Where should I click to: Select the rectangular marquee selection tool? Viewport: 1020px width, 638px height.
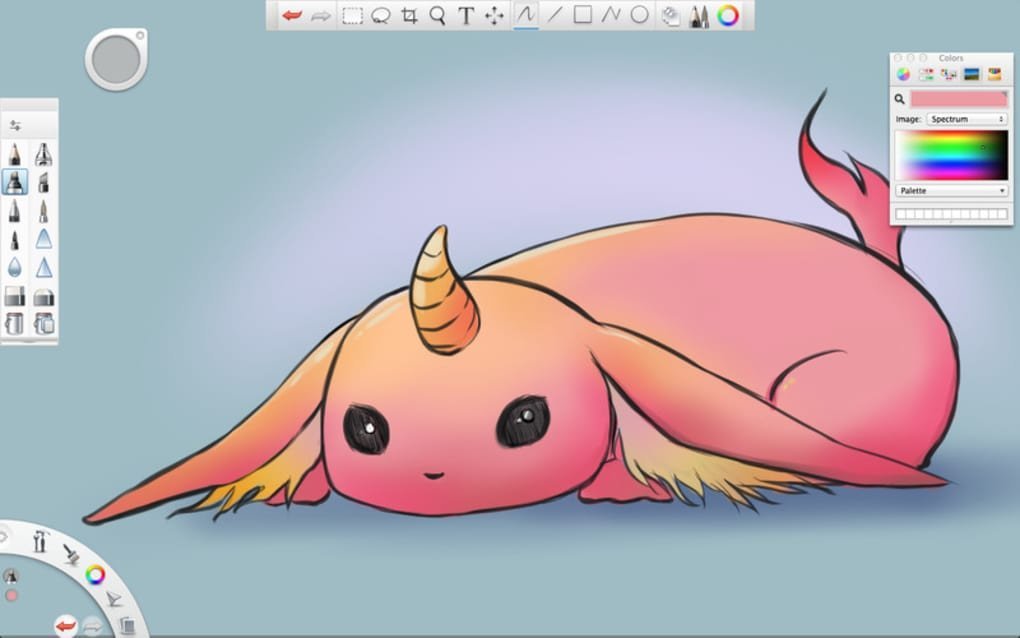[352, 15]
